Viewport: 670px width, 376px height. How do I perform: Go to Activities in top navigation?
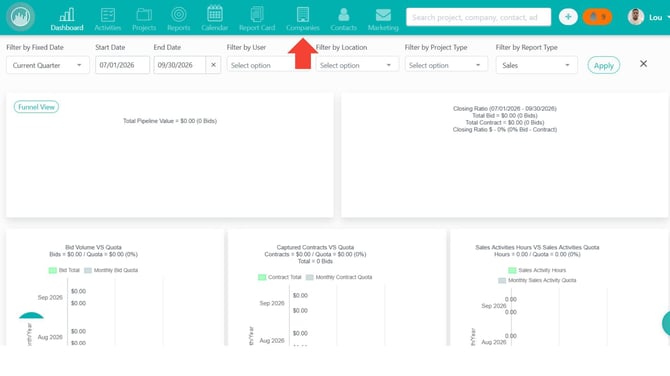click(x=108, y=19)
